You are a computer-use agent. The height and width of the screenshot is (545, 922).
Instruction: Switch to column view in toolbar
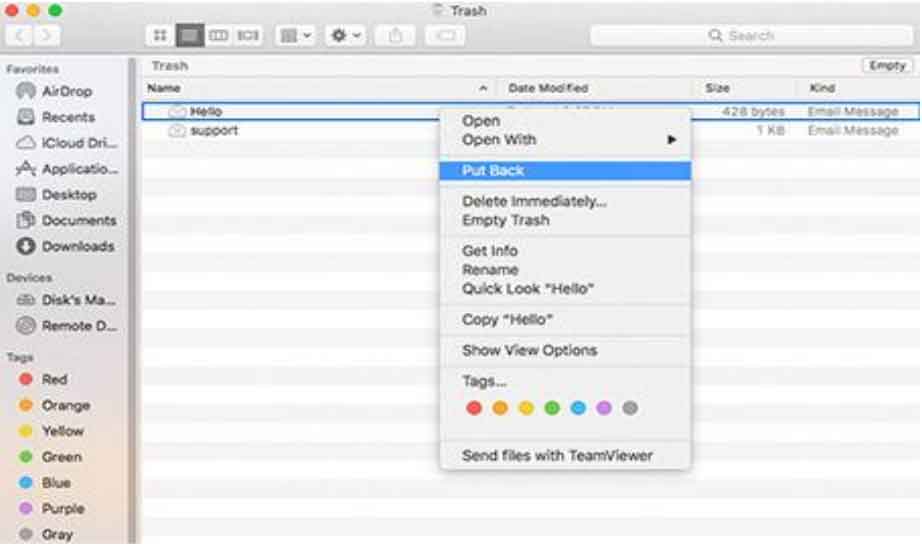[218, 35]
